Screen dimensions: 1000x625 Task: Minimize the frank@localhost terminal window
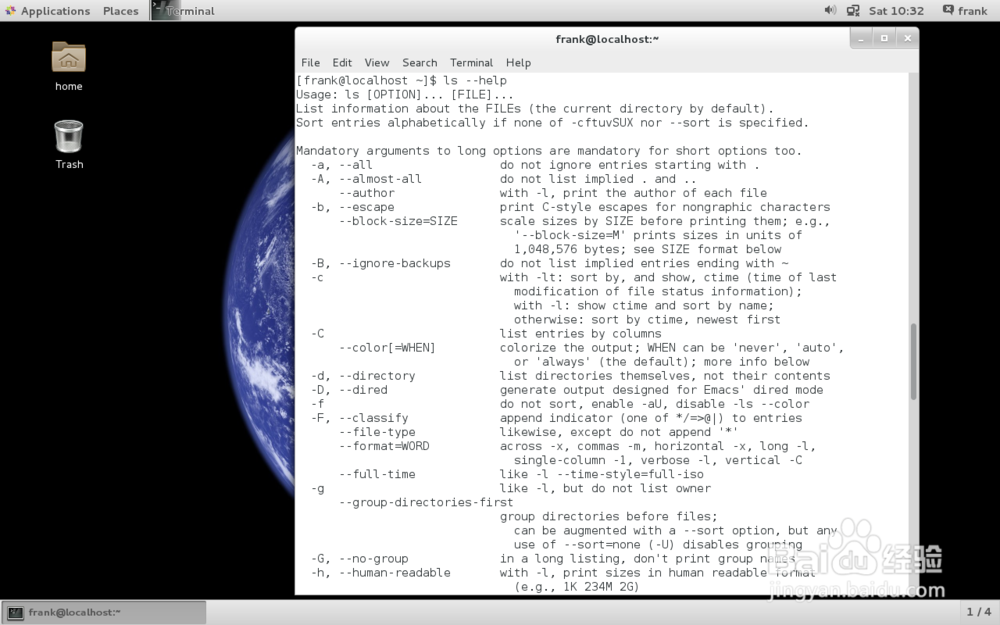tap(860, 39)
